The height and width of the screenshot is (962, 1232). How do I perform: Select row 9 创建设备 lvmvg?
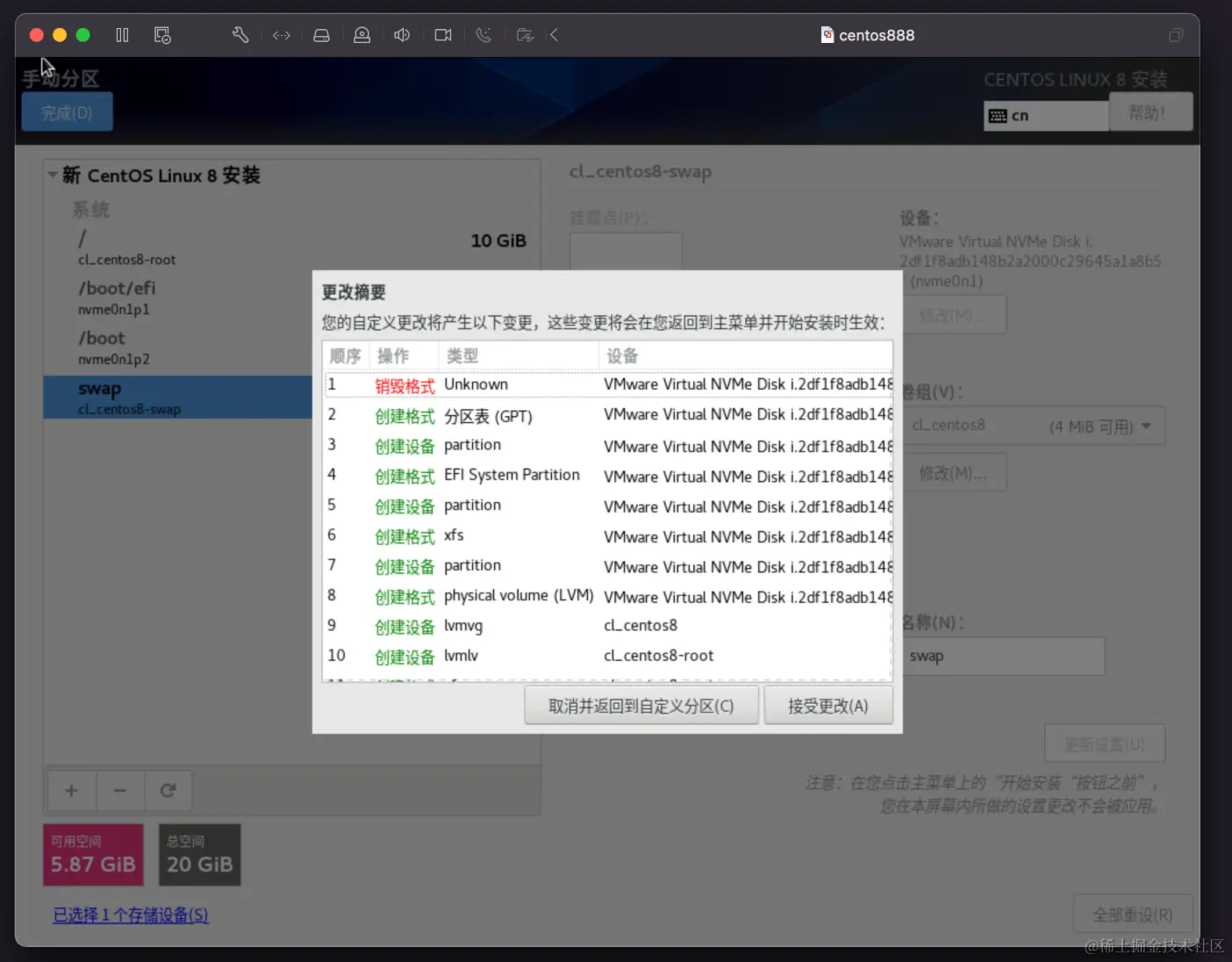[x=608, y=626]
